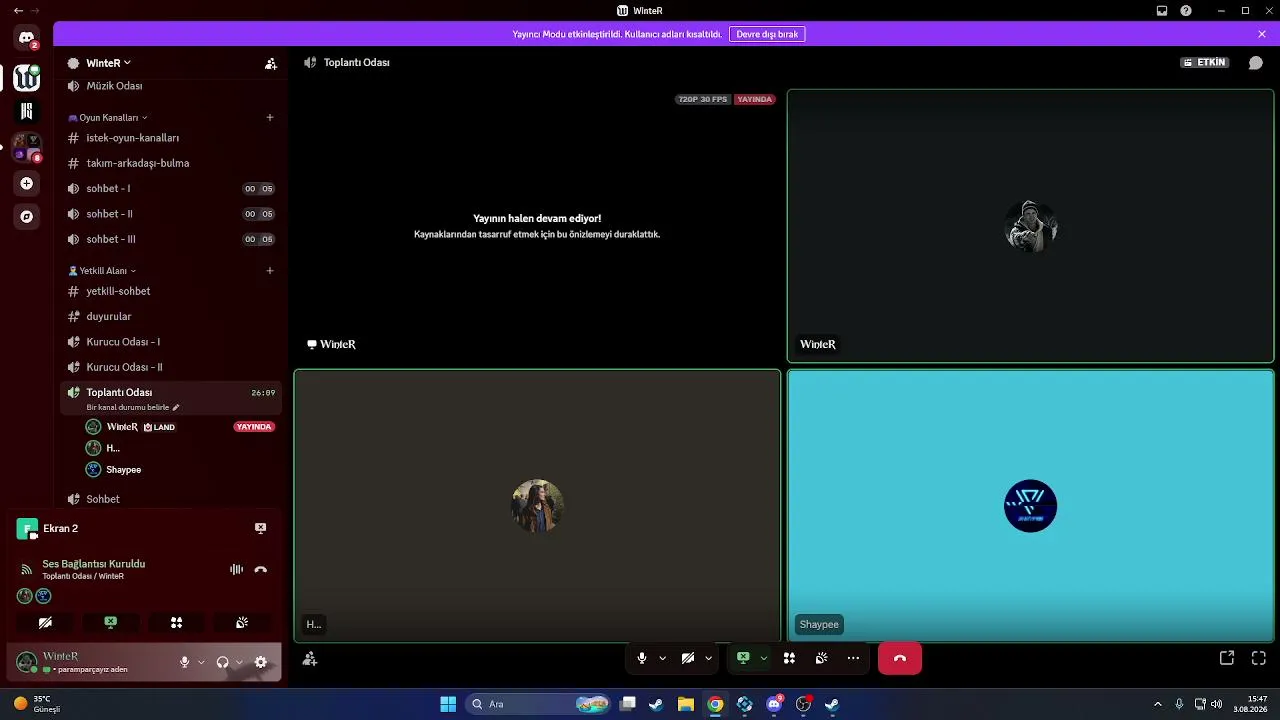The height and width of the screenshot is (720, 1280).
Task: Stop streaming icon beside Ekran 2
Action: [x=260, y=528]
